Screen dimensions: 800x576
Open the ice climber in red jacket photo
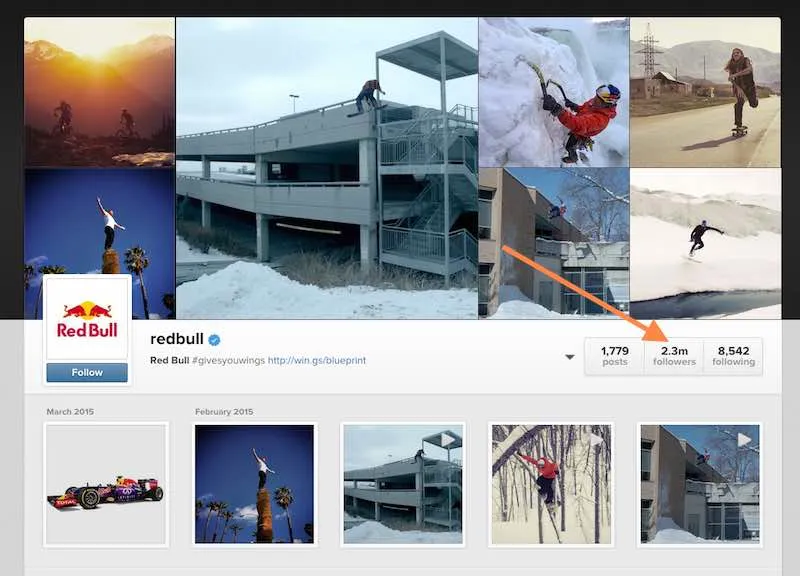[554, 92]
